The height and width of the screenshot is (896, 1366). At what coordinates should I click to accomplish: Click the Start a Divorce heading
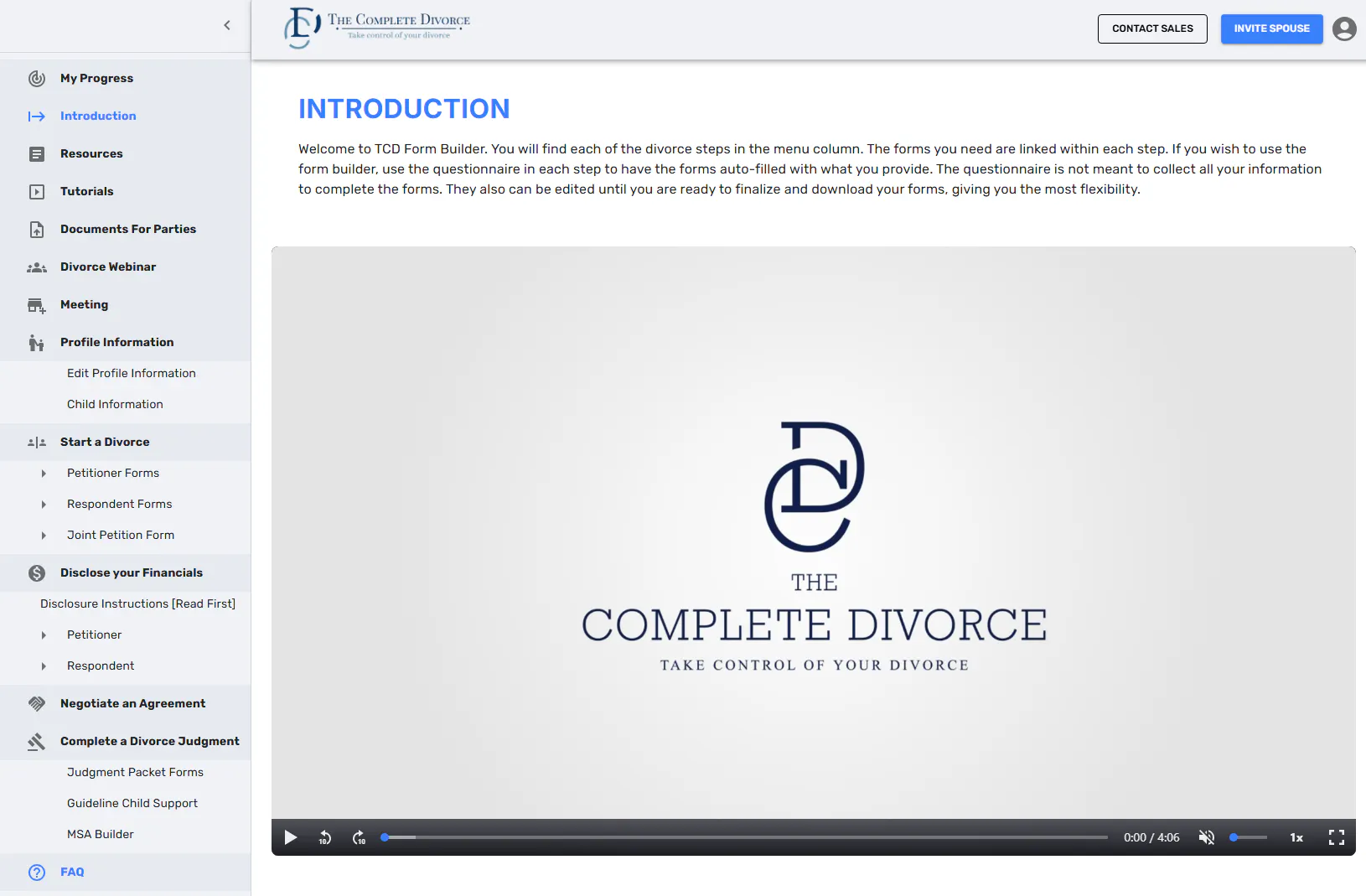click(x=105, y=443)
